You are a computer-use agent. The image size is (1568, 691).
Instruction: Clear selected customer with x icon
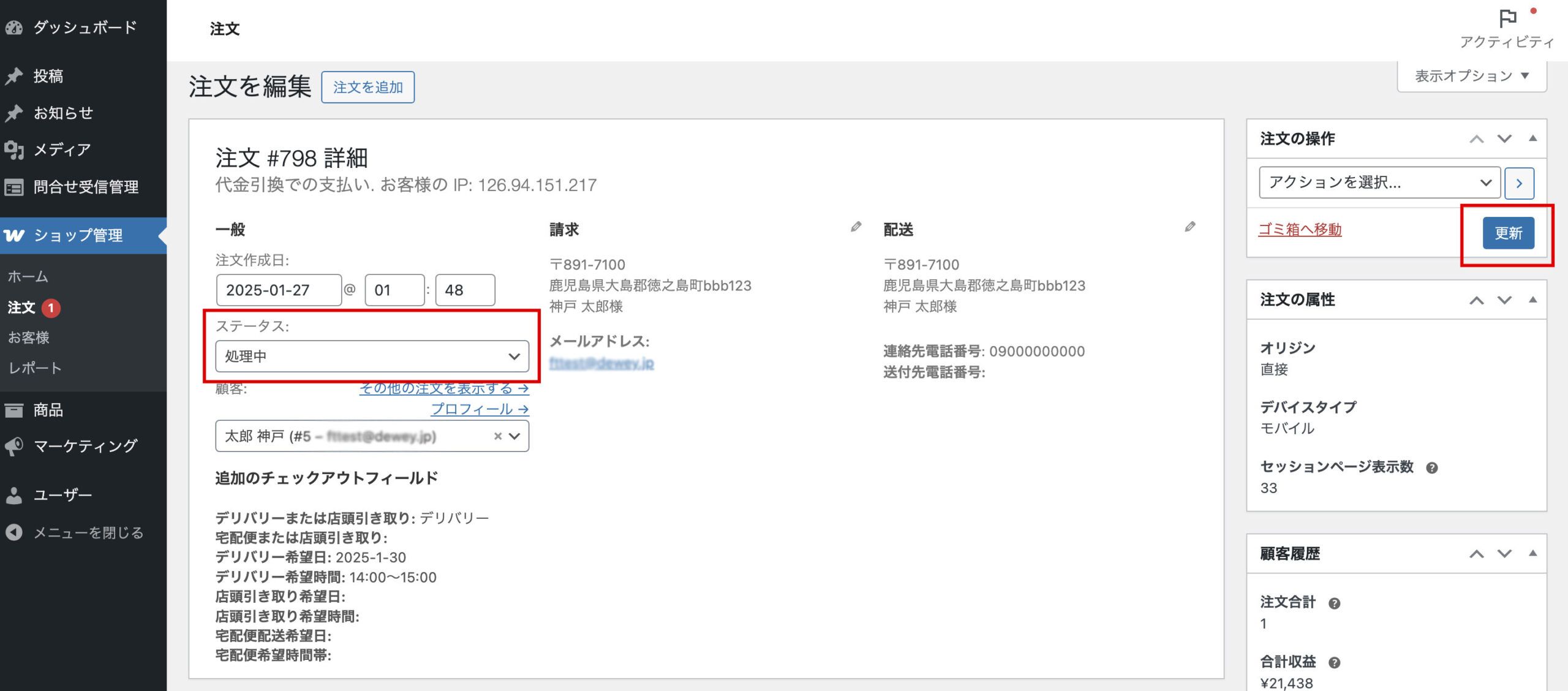coord(497,436)
